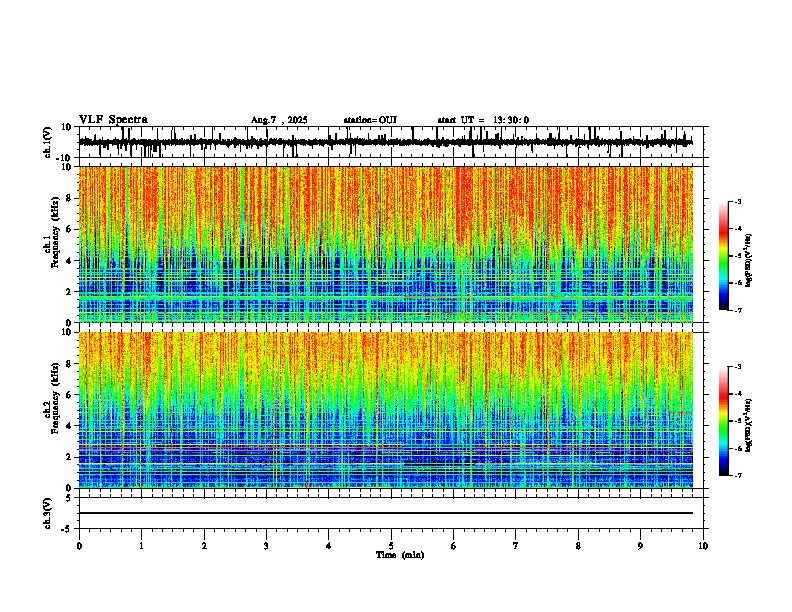Click the "-3" value on ch.1 colorbar
This screenshot has width=792, height=612.
(x=738, y=202)
